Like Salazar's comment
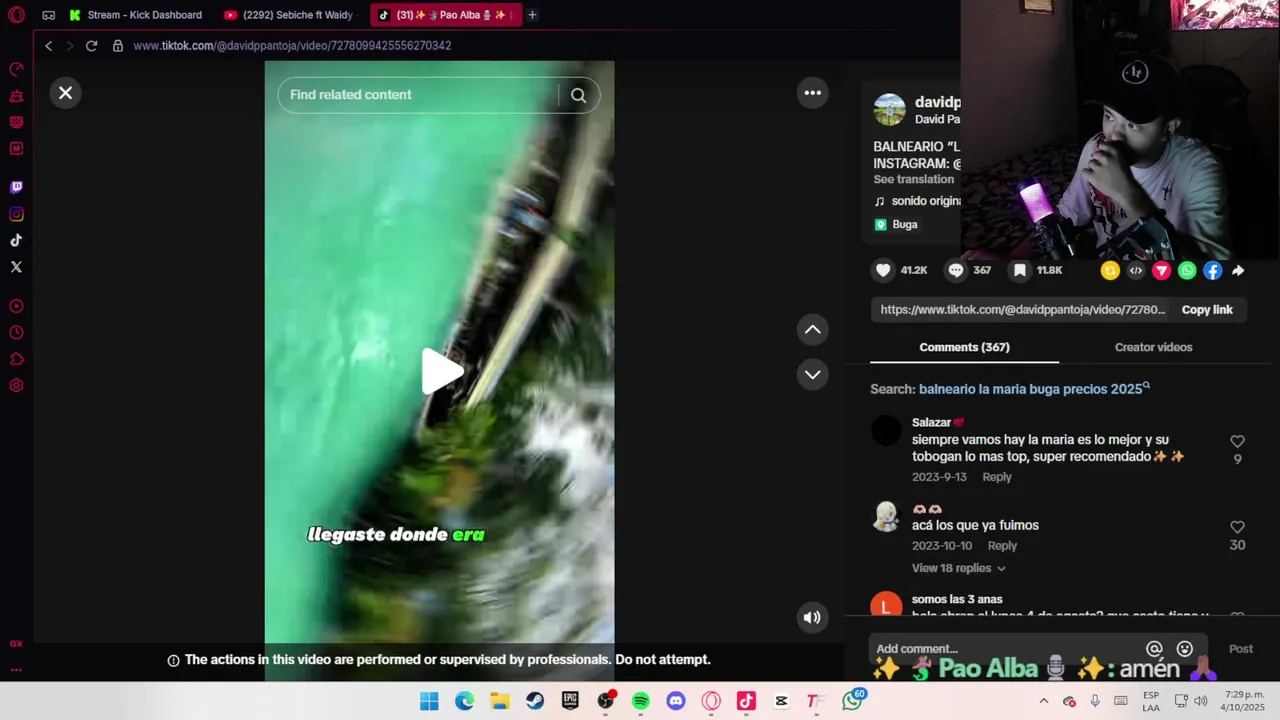Image resolution: width=1280 pixels, height=720 pixels. [1237, 441]
